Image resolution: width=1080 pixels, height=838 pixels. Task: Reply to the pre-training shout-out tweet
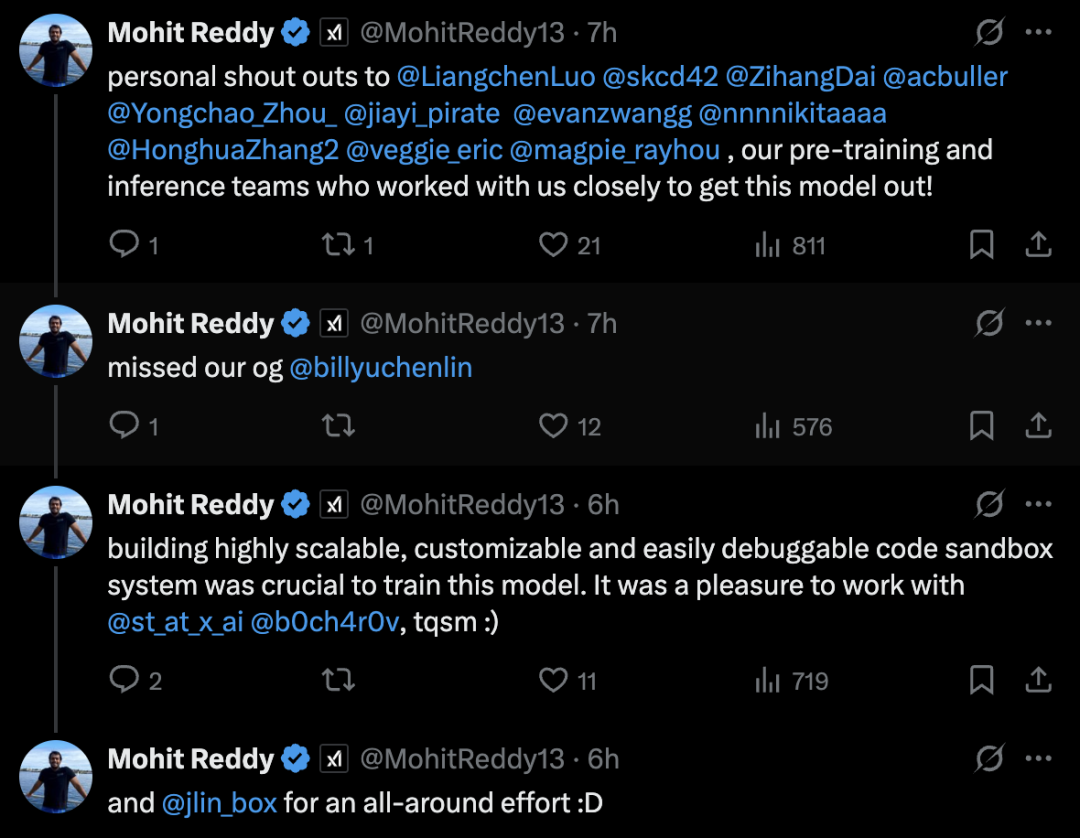(x=124, y=244)
